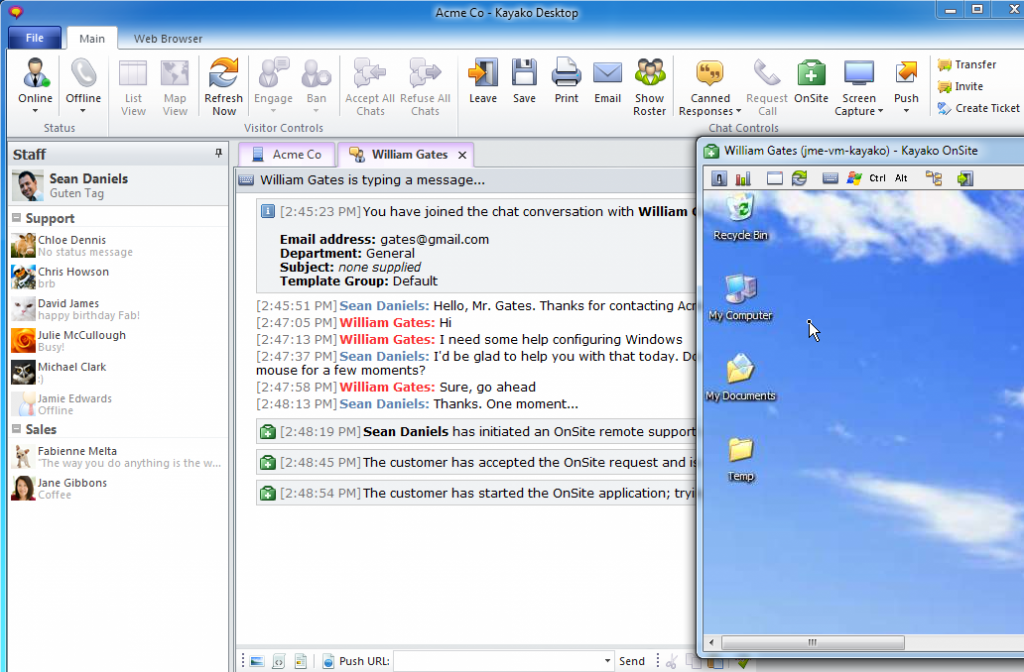This screenshot has height=672, width=1024.
Task: Click the Canned Responses icon
Action: click(710, 74)
